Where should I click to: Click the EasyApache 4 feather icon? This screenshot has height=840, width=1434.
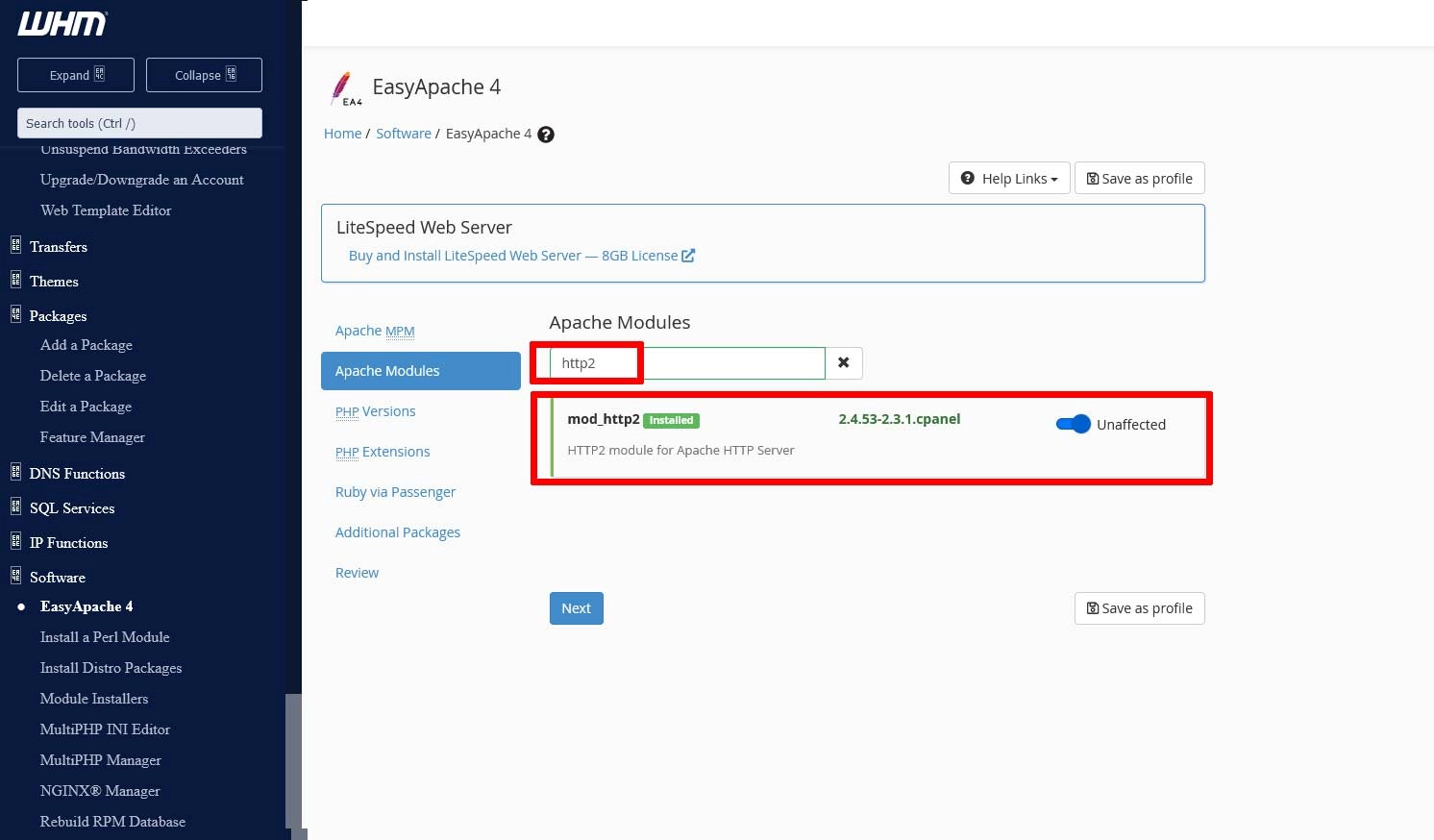pyautogui.click(x=345, y=88)
